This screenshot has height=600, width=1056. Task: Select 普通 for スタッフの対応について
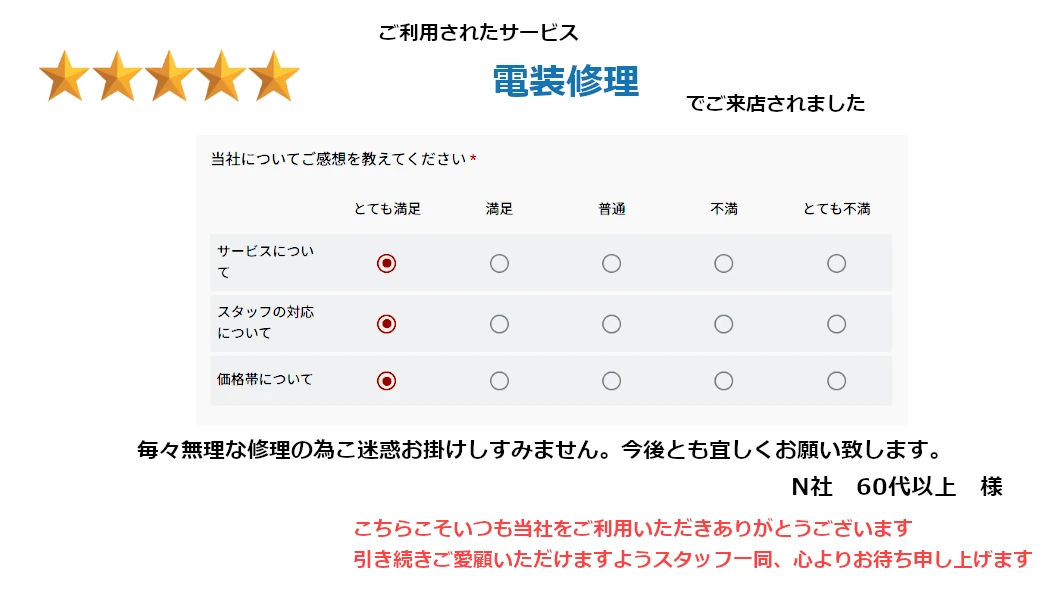click(x=611, y=324)
